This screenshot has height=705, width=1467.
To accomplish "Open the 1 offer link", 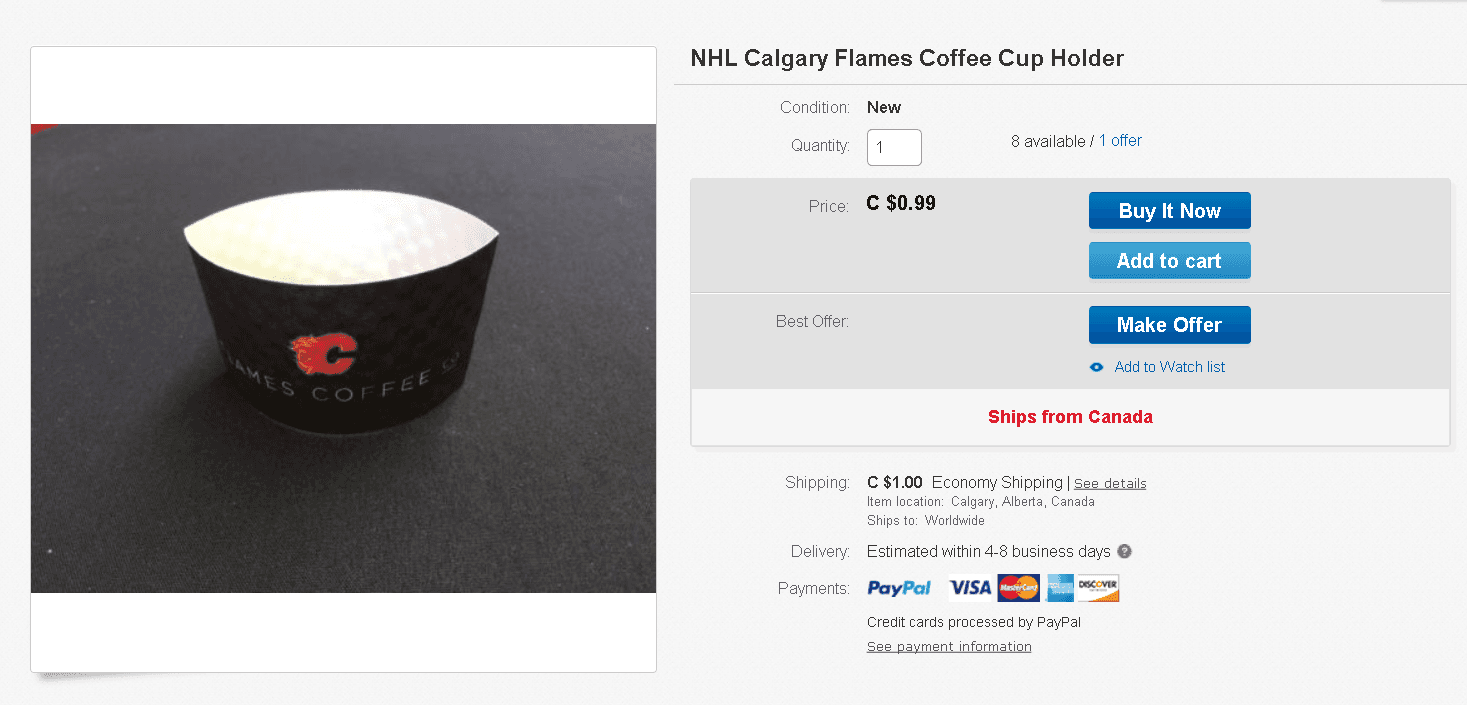I will [1120, 141].
